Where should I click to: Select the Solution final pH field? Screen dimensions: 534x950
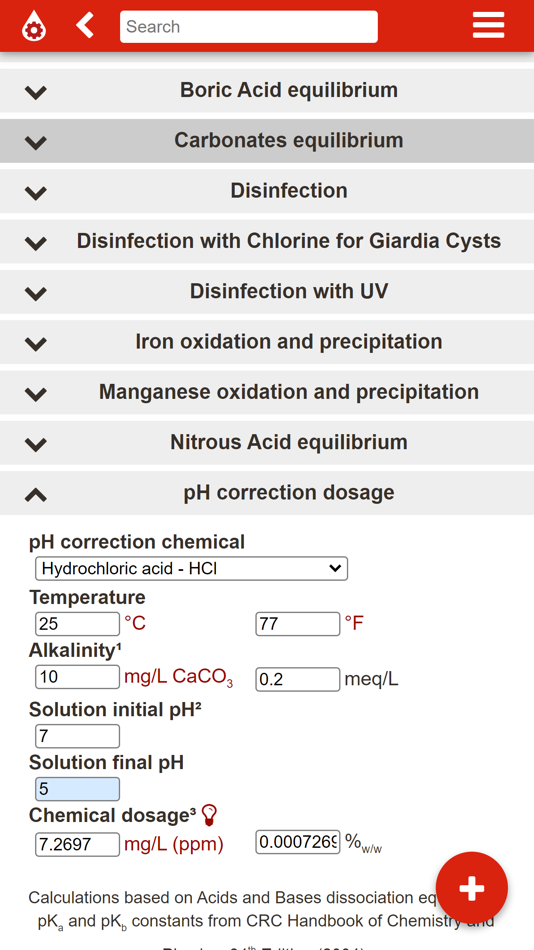[78, 789]
